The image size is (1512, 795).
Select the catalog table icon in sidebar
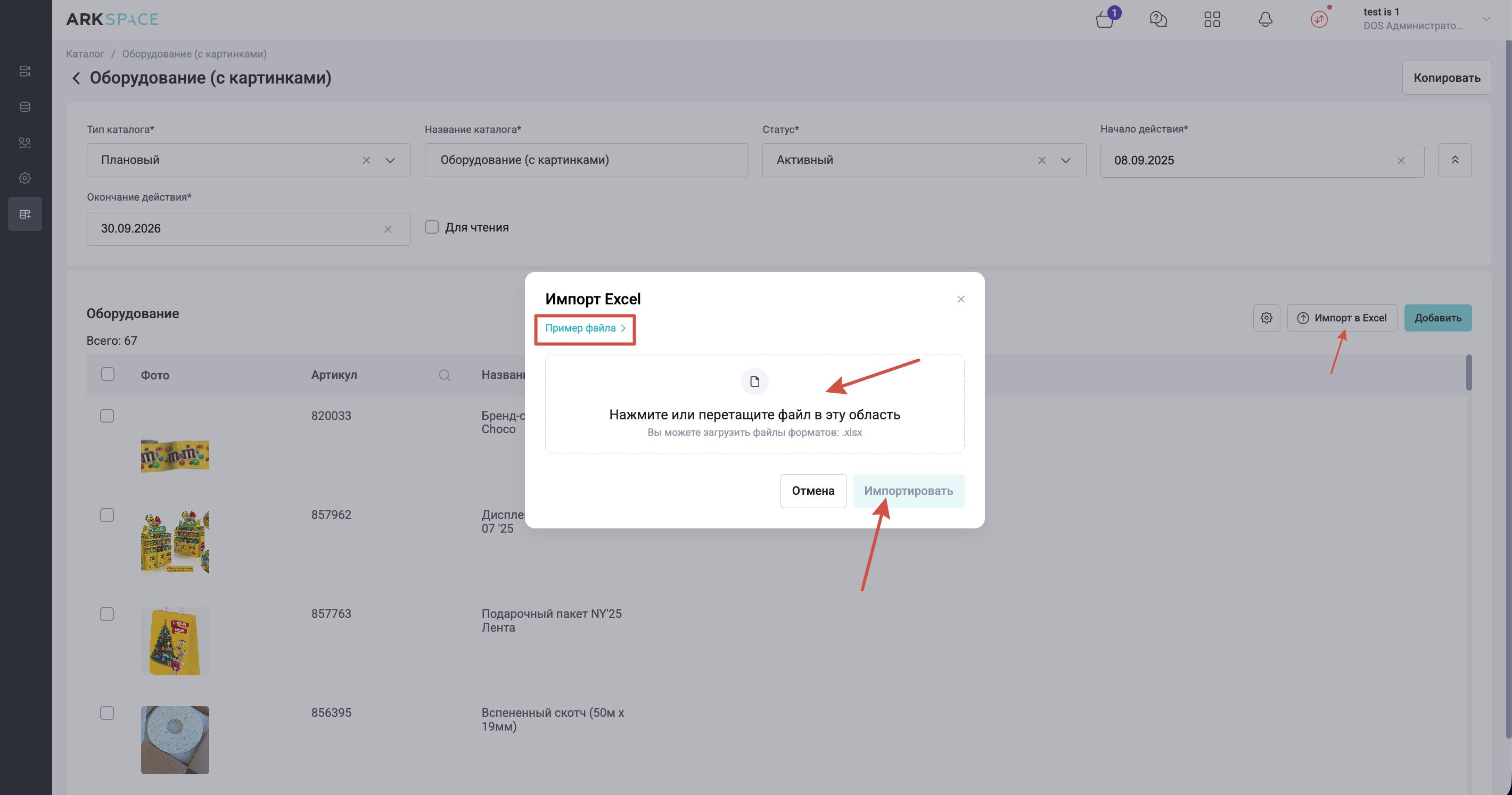(x=24, y=214)
